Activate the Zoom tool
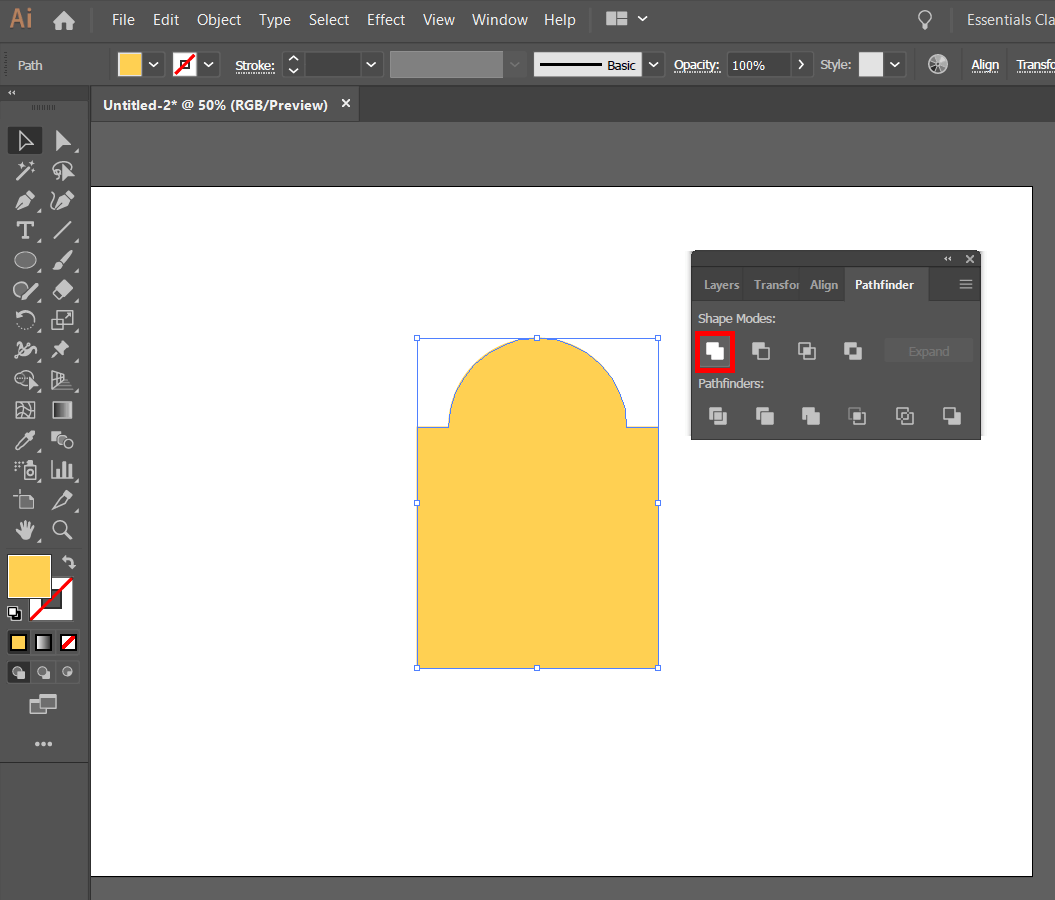Viewport: 1055px width, 900px height. [x=62, y=530]
